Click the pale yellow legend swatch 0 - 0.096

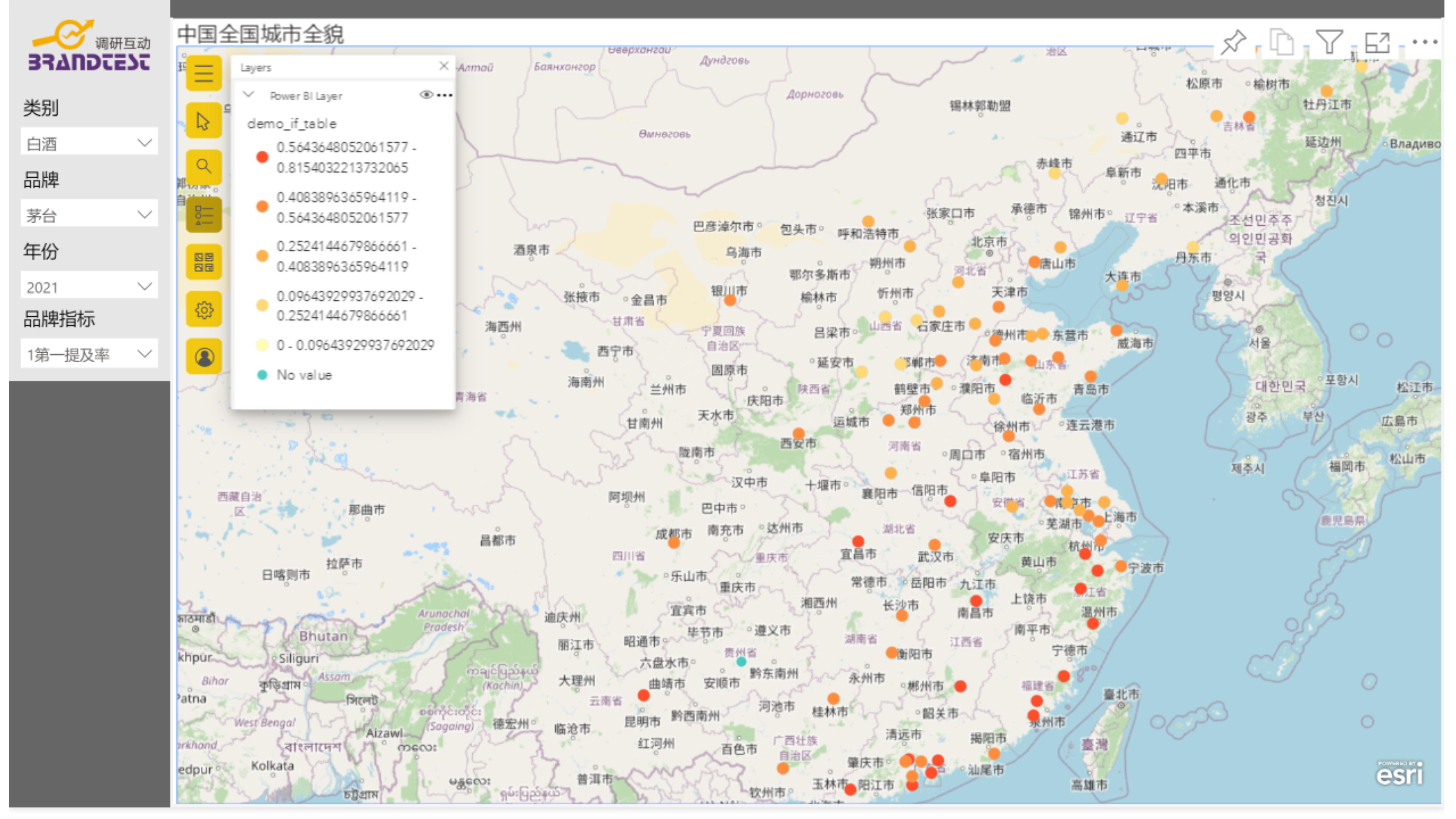[x=262, y=345]
